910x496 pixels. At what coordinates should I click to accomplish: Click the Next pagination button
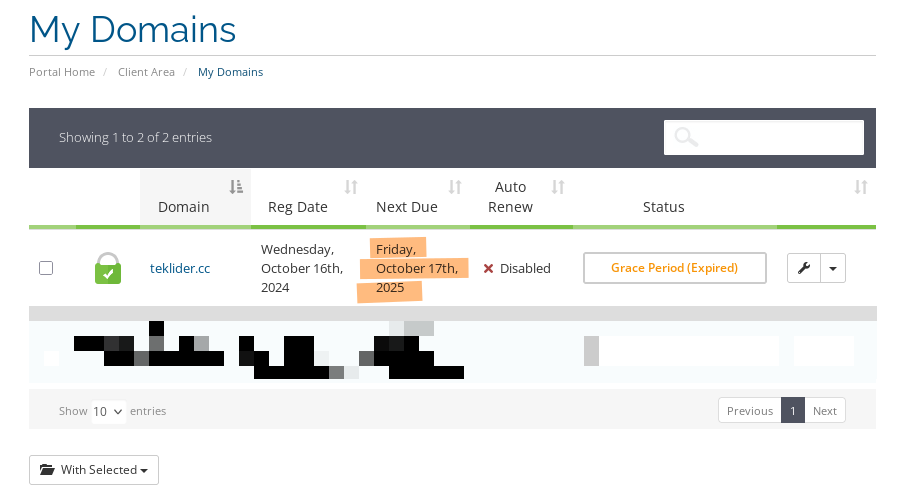[825, 411]
